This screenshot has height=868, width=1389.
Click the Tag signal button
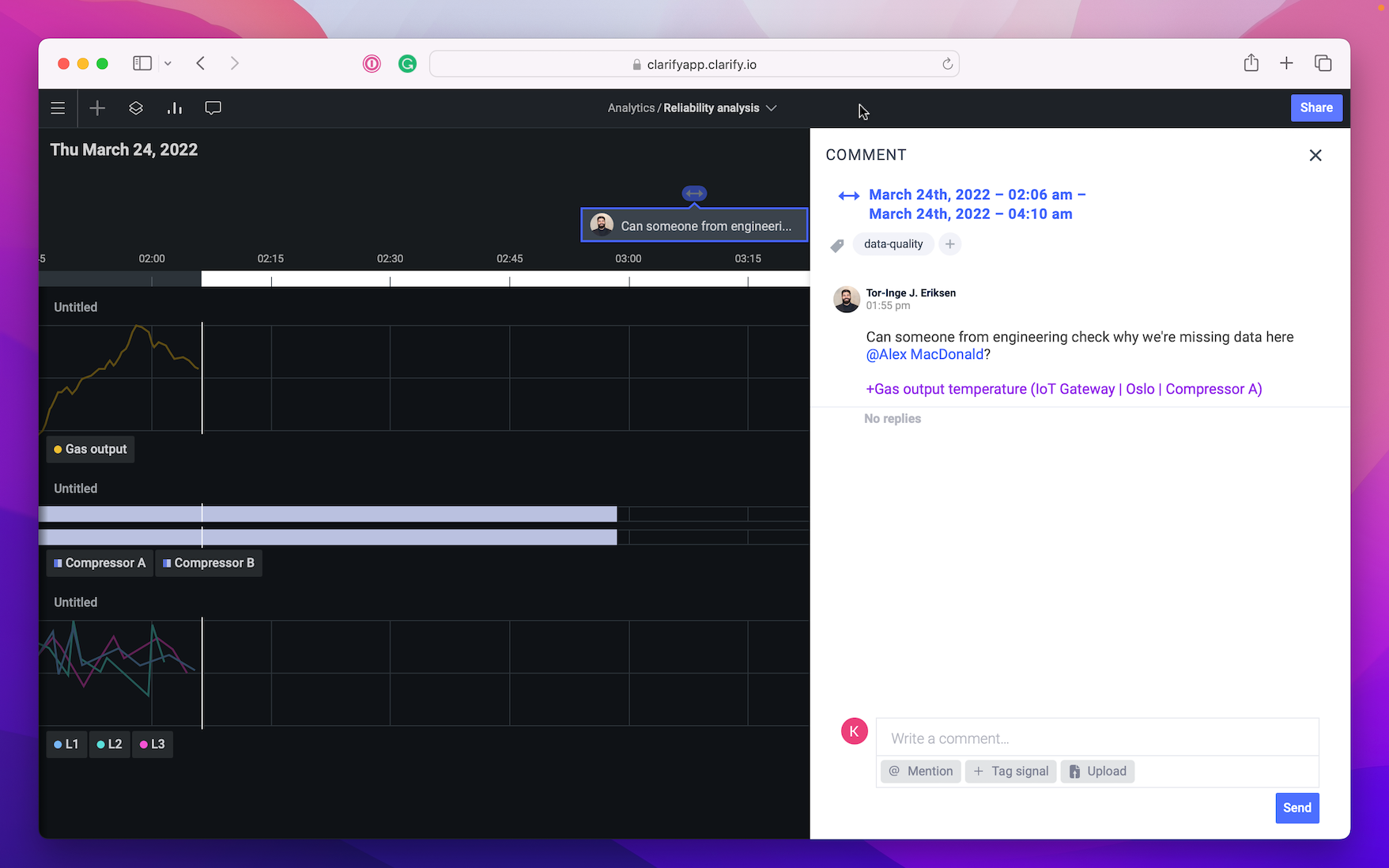point(1010,771)
